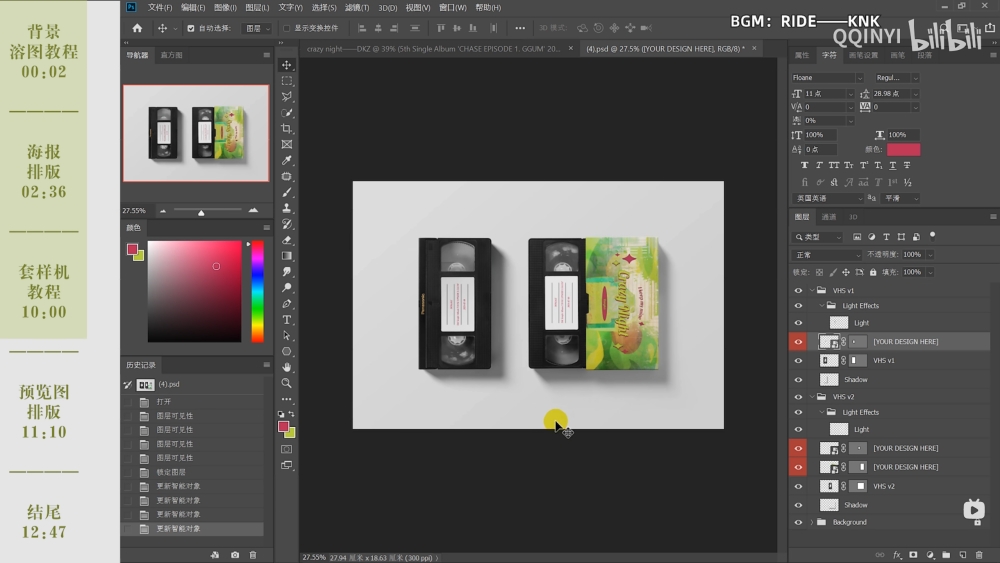Select the Pen tool

coord(287,303)
